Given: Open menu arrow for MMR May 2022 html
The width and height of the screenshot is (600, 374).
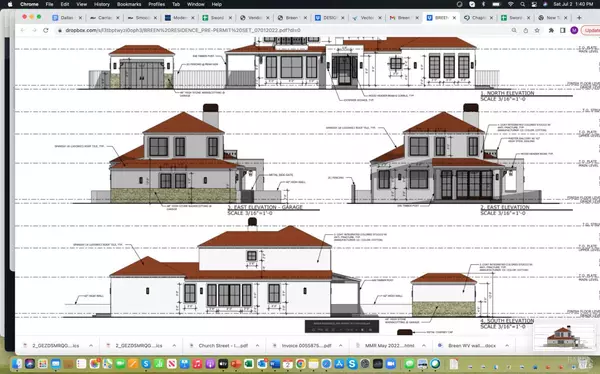Looking at the screenshot, I should [424, 346].
